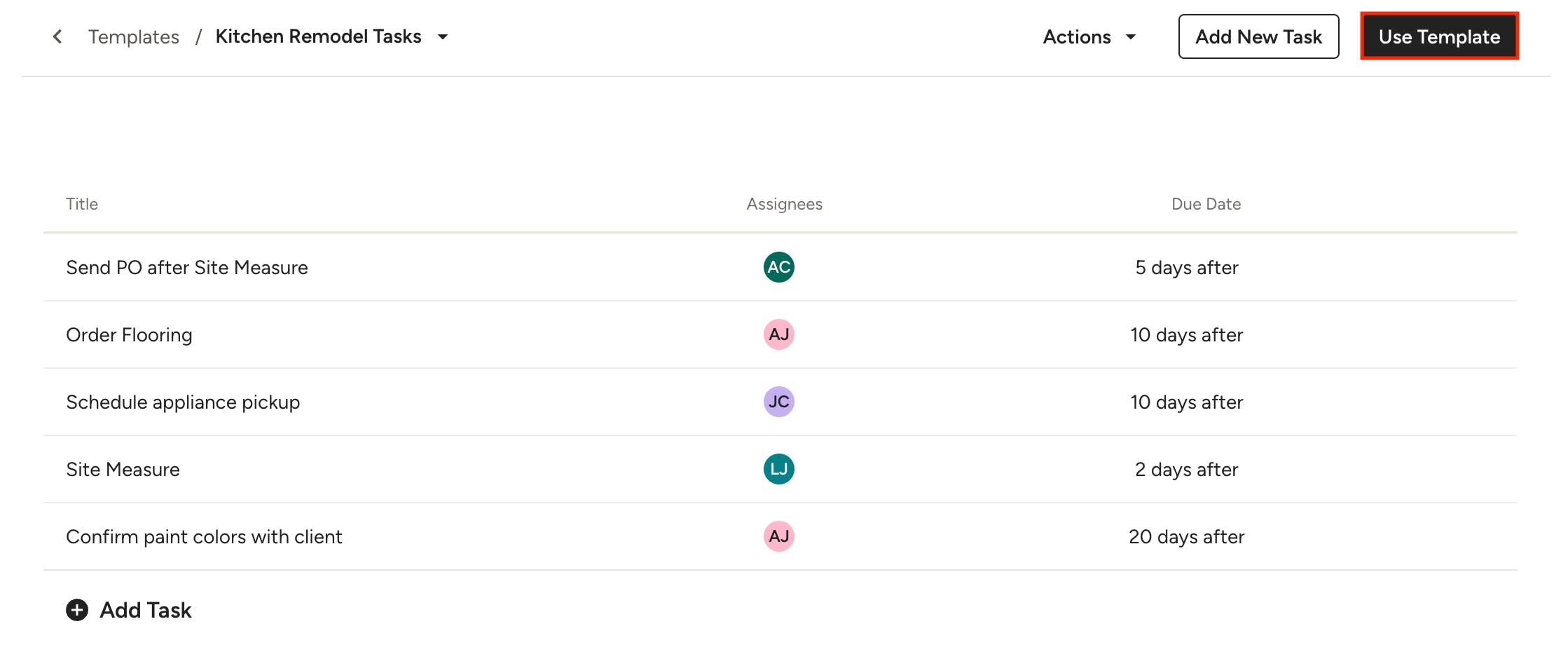Screen dimensions: 1568x659
Task: Click the Due Date column header
Action: pyautogui.click(x=1206, y=204)
